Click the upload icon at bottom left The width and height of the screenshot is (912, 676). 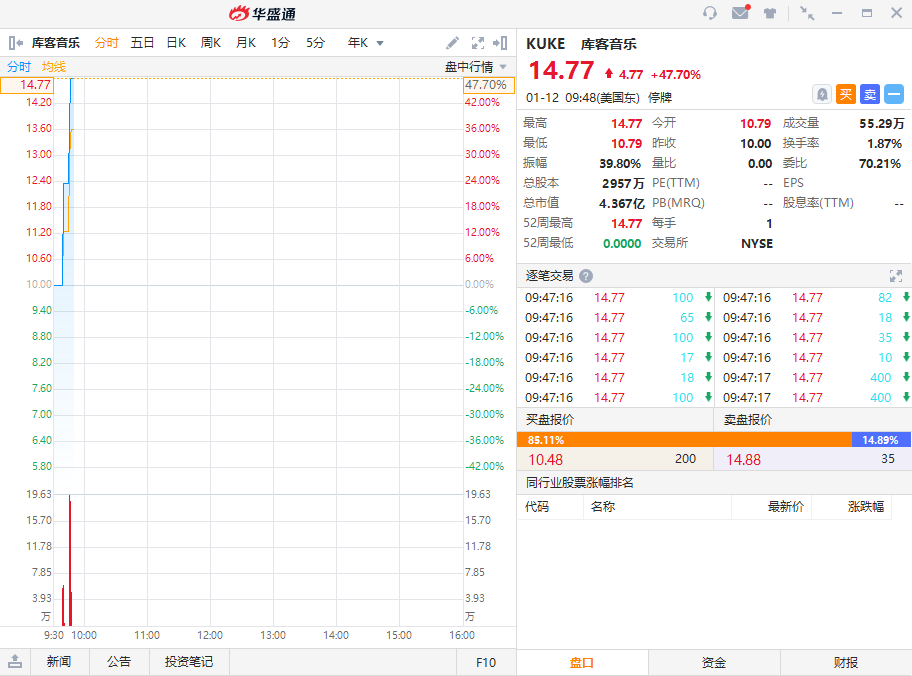15,662
